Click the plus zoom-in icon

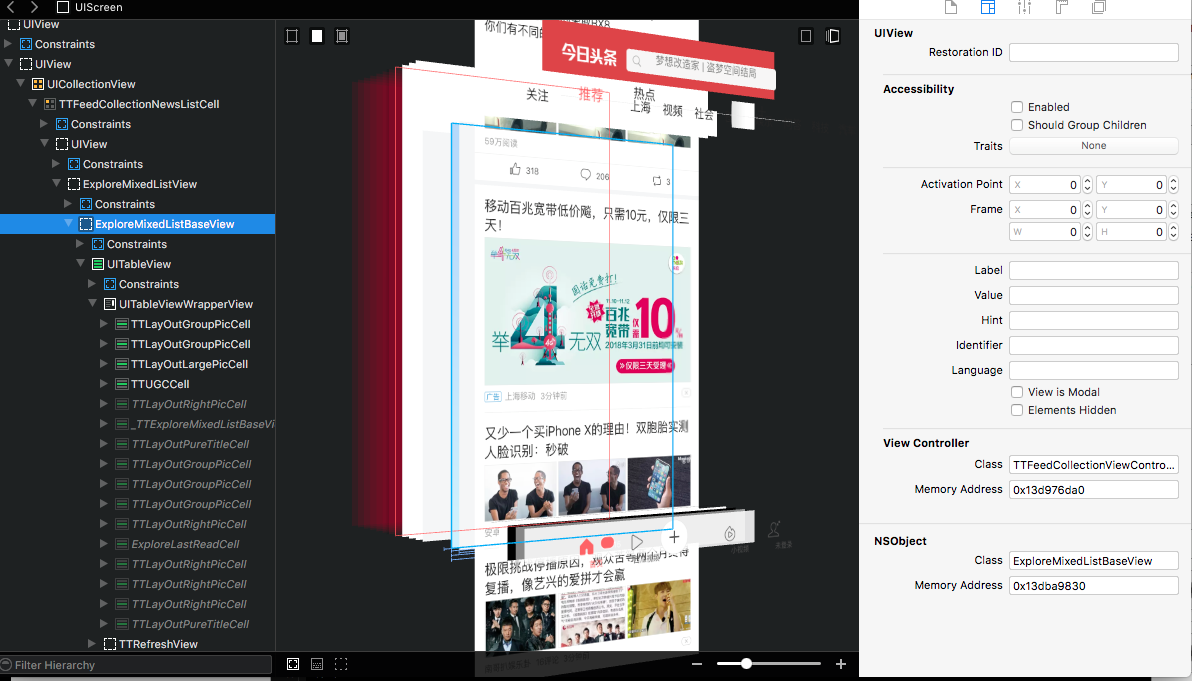841,664
